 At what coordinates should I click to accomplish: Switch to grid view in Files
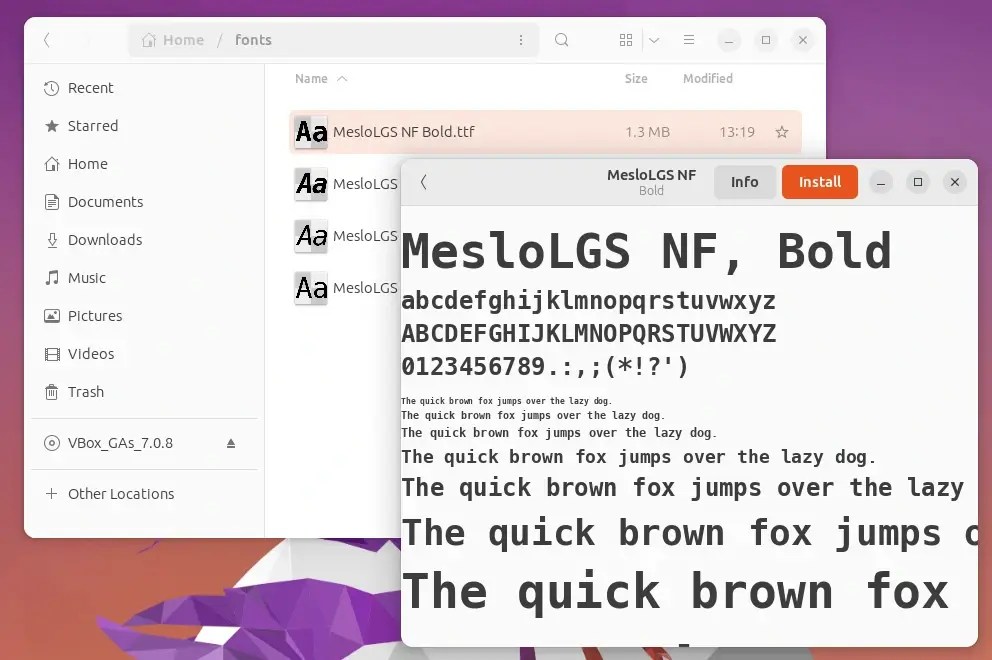(x=626, y=40)
